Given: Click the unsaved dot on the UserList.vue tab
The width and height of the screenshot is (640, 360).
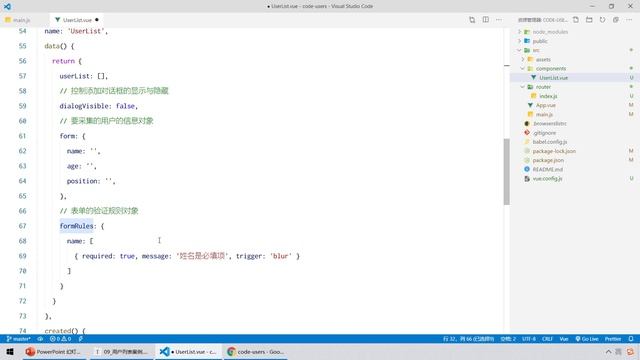Looking at the screenshot, I should (97, 20).
